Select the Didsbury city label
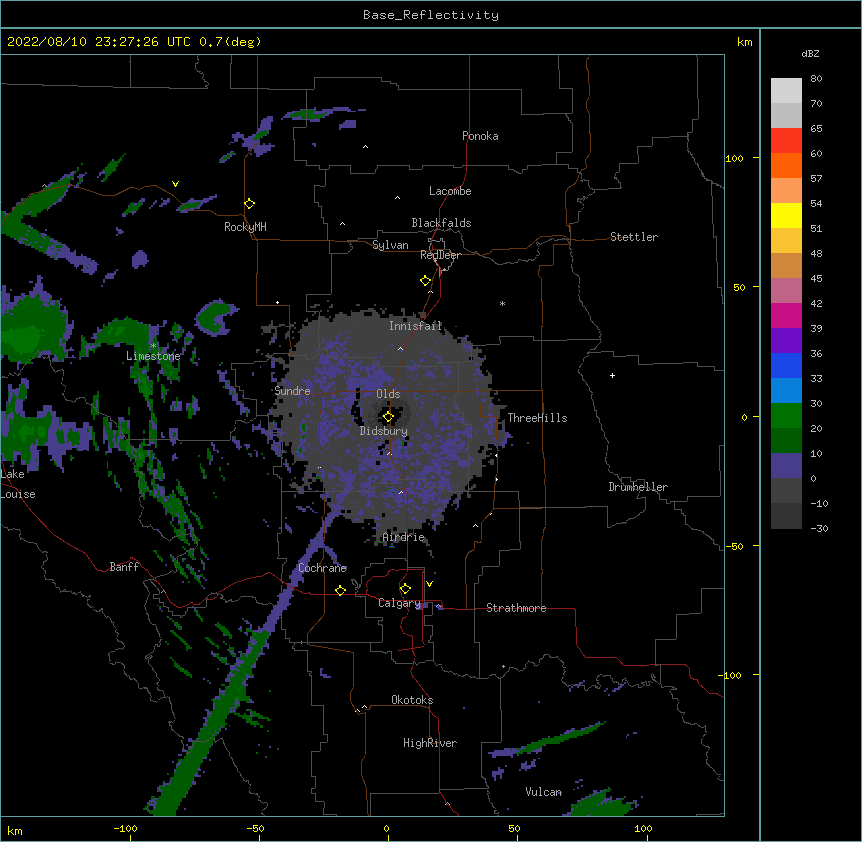The image size is (862, 842). pos(384,431)
